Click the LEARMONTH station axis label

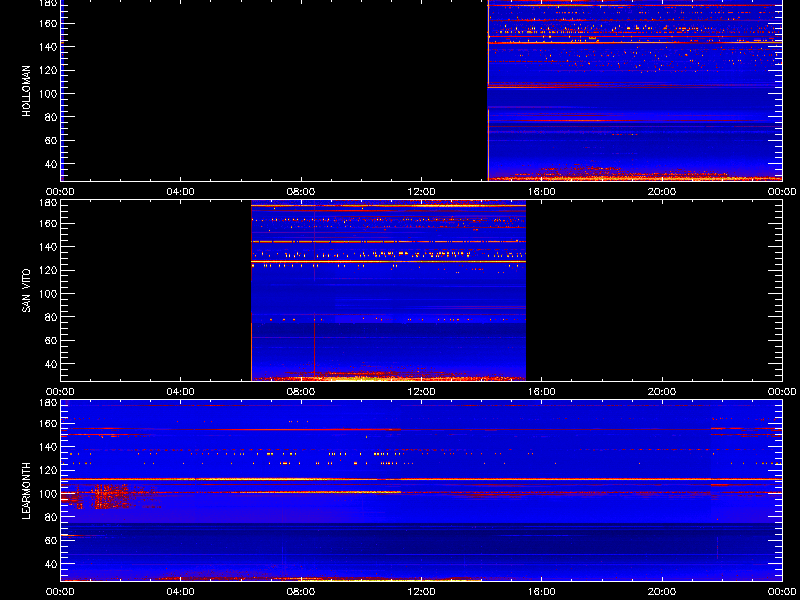point(27,491)
